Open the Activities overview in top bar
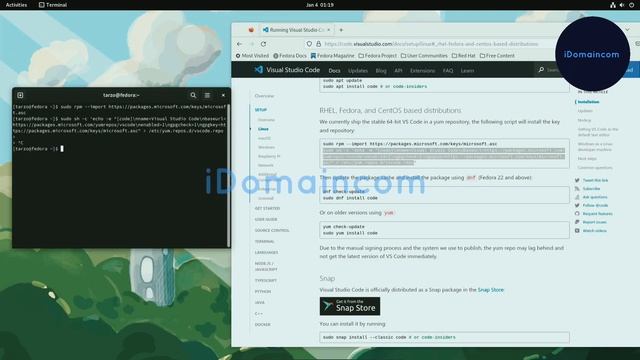This screenshot has height=360, width=640. coord(16,5)
